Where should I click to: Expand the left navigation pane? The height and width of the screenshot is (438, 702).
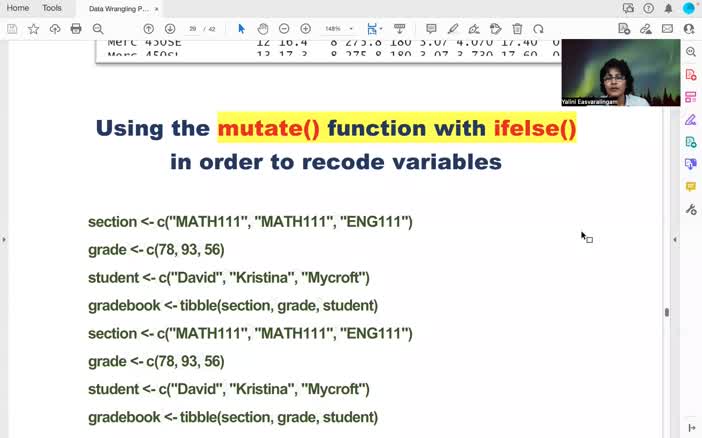pos(4,240)
